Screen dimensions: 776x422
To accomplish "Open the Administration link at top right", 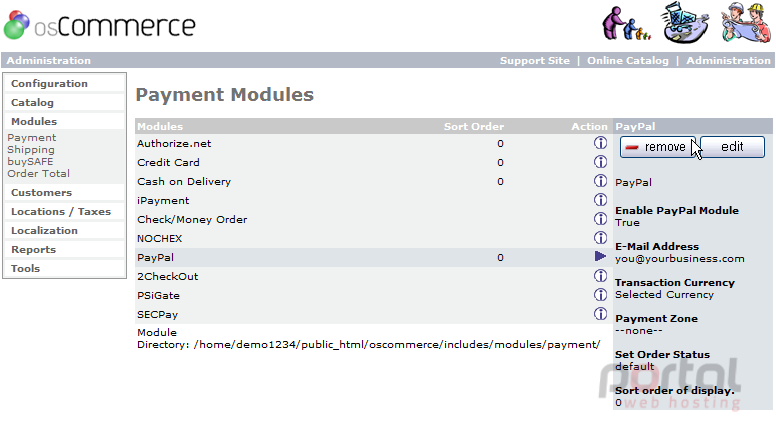I will pyautogui.click(x=728, y=60).
